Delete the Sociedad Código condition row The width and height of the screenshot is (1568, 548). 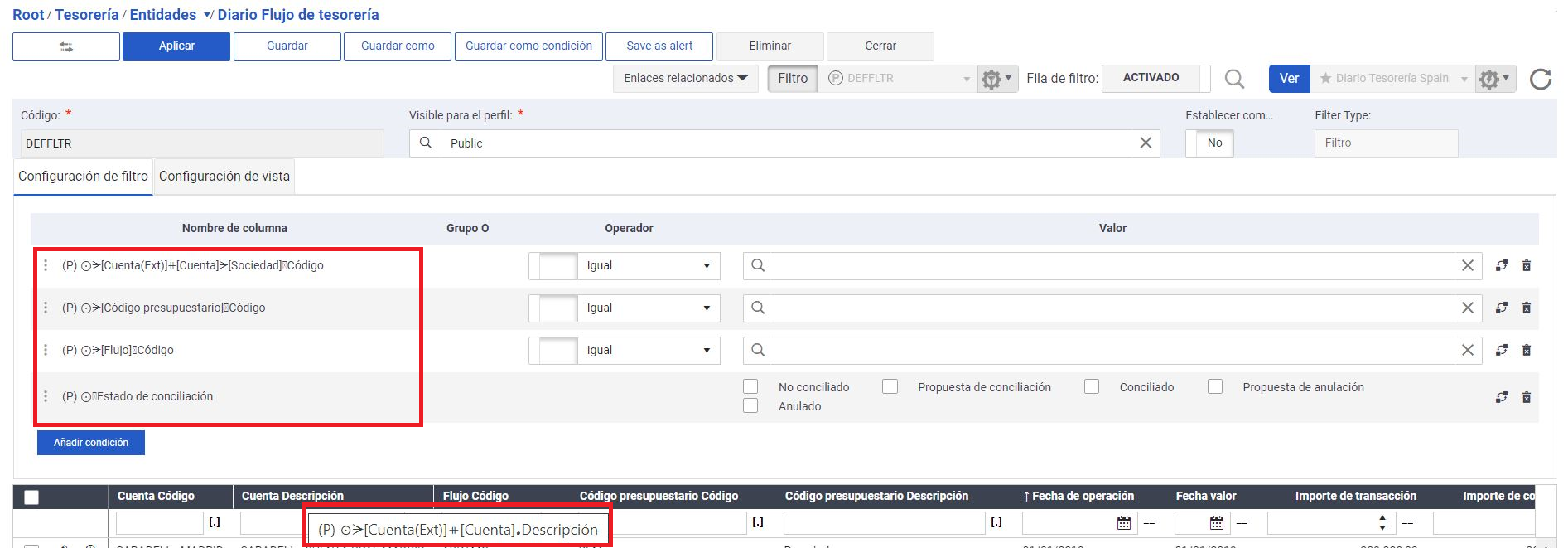coord(1526,266)
